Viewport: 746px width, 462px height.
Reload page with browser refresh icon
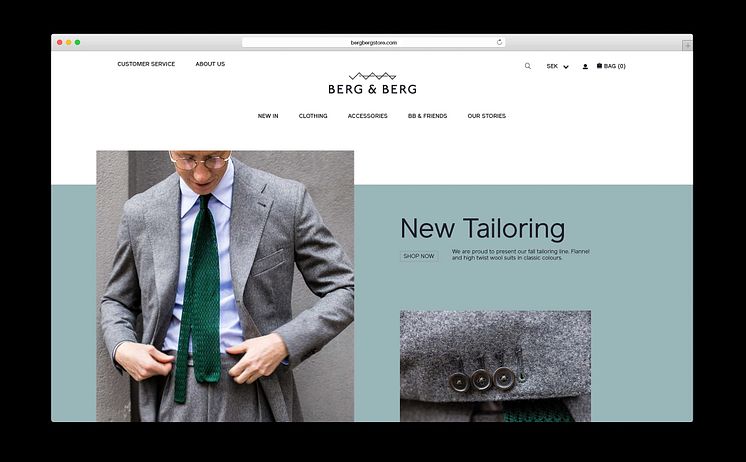(x=499, y=42)
